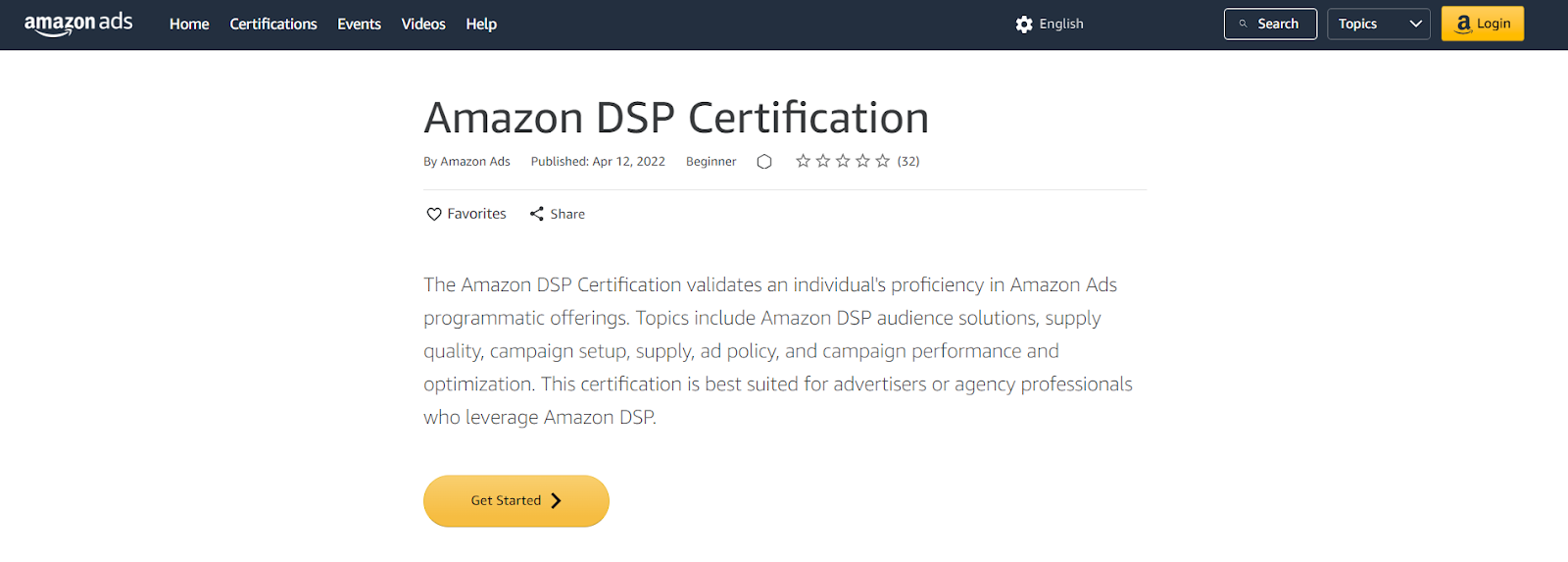Open the English language selector
This screenshot has height=562, width=1568.
(1050, 24)
